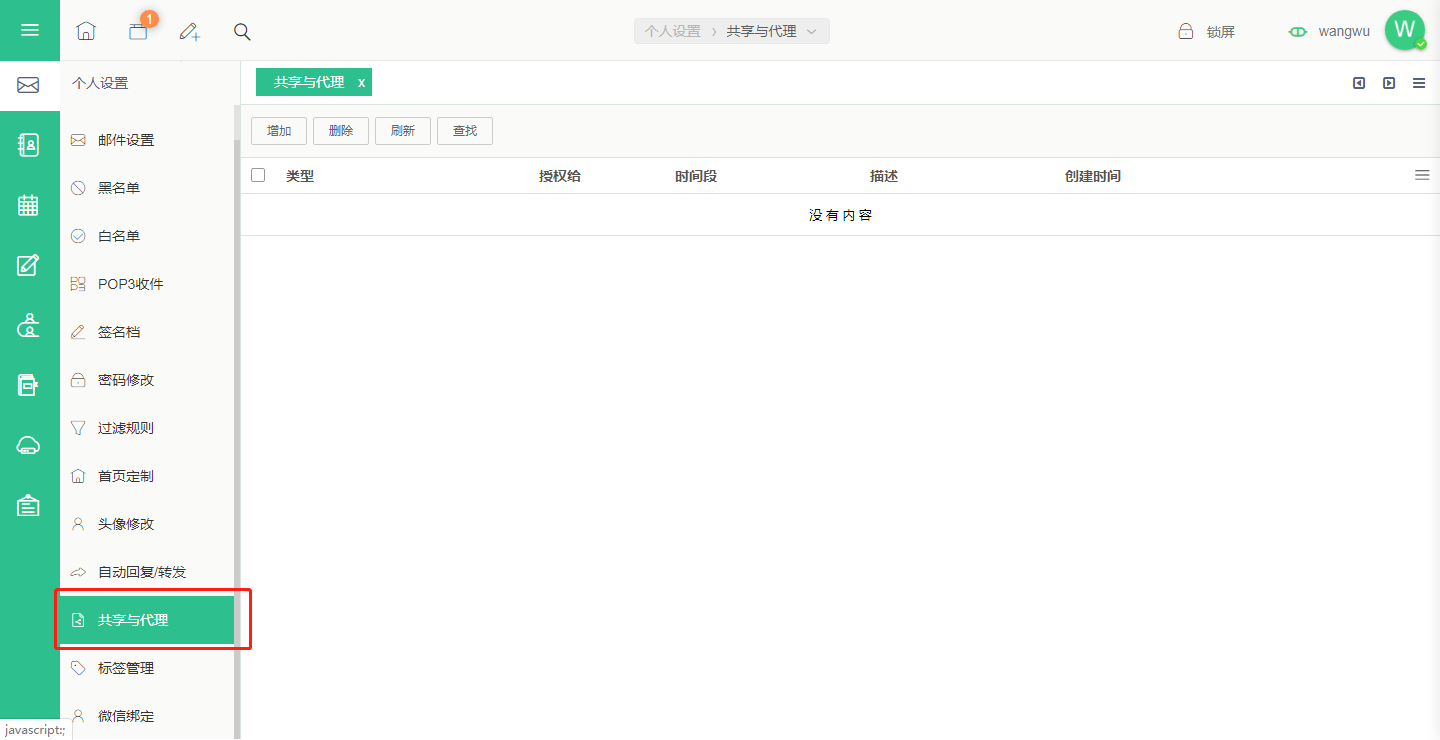1440x740 pixels.
Task: Expand the 共享与代理 breadcrumb dropdown
Action: [x=812, y=31]
